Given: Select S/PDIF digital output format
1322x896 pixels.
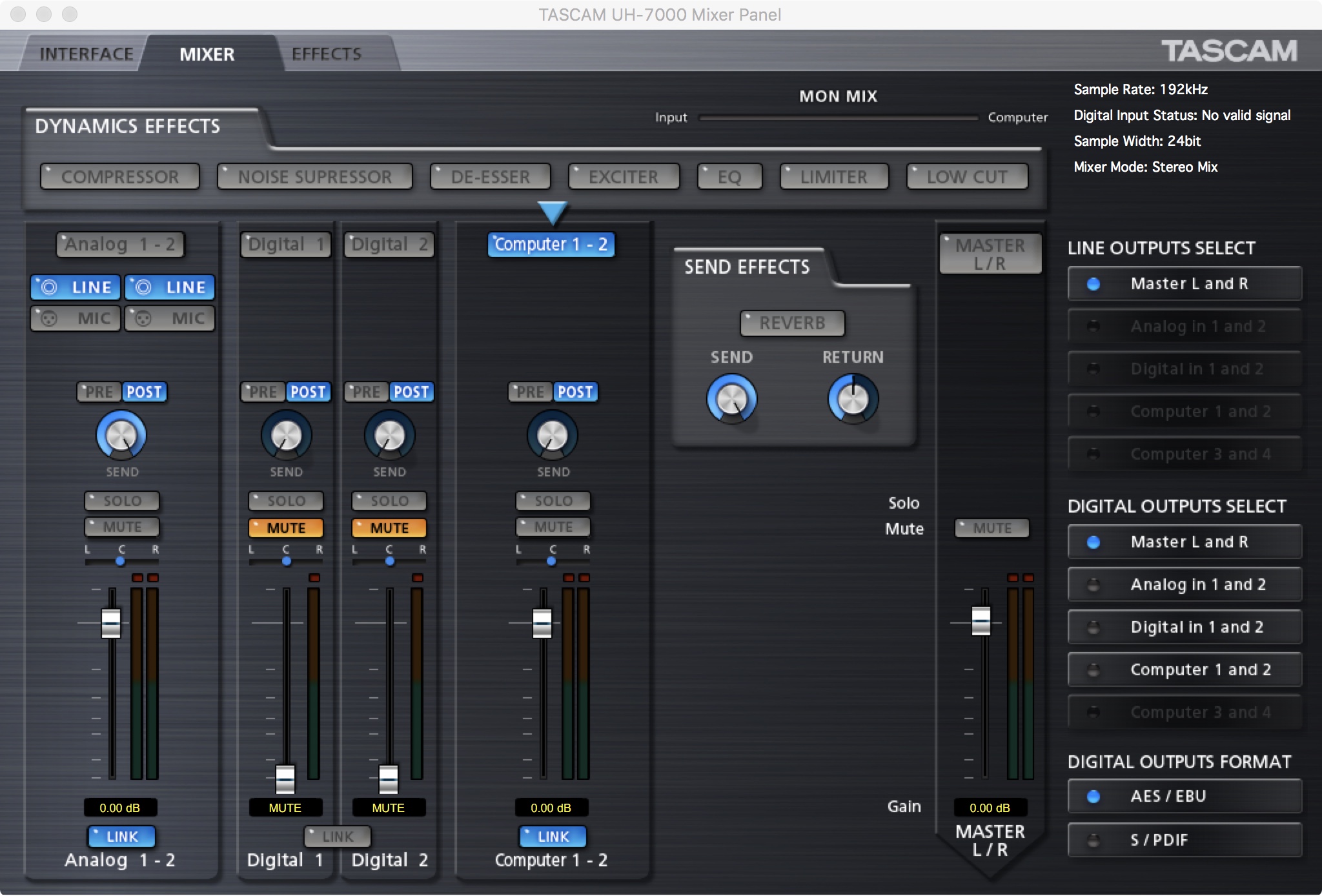Looking at the screenshot, I should [1185, 840].
